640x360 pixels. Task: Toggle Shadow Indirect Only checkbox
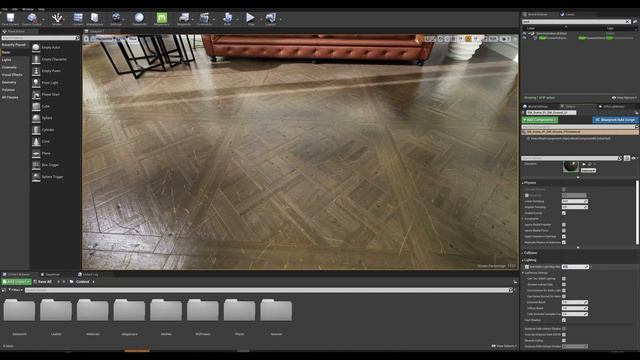pos(564,284)
